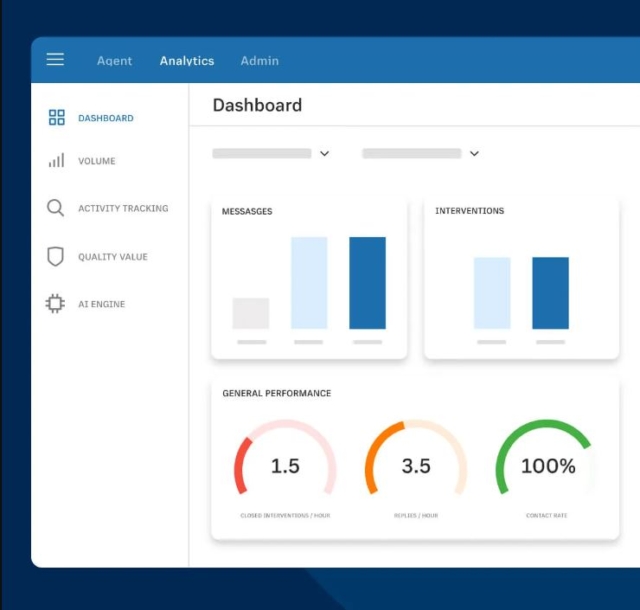Click the Activity Tracking magnifier icon

[x=56, y=208]
